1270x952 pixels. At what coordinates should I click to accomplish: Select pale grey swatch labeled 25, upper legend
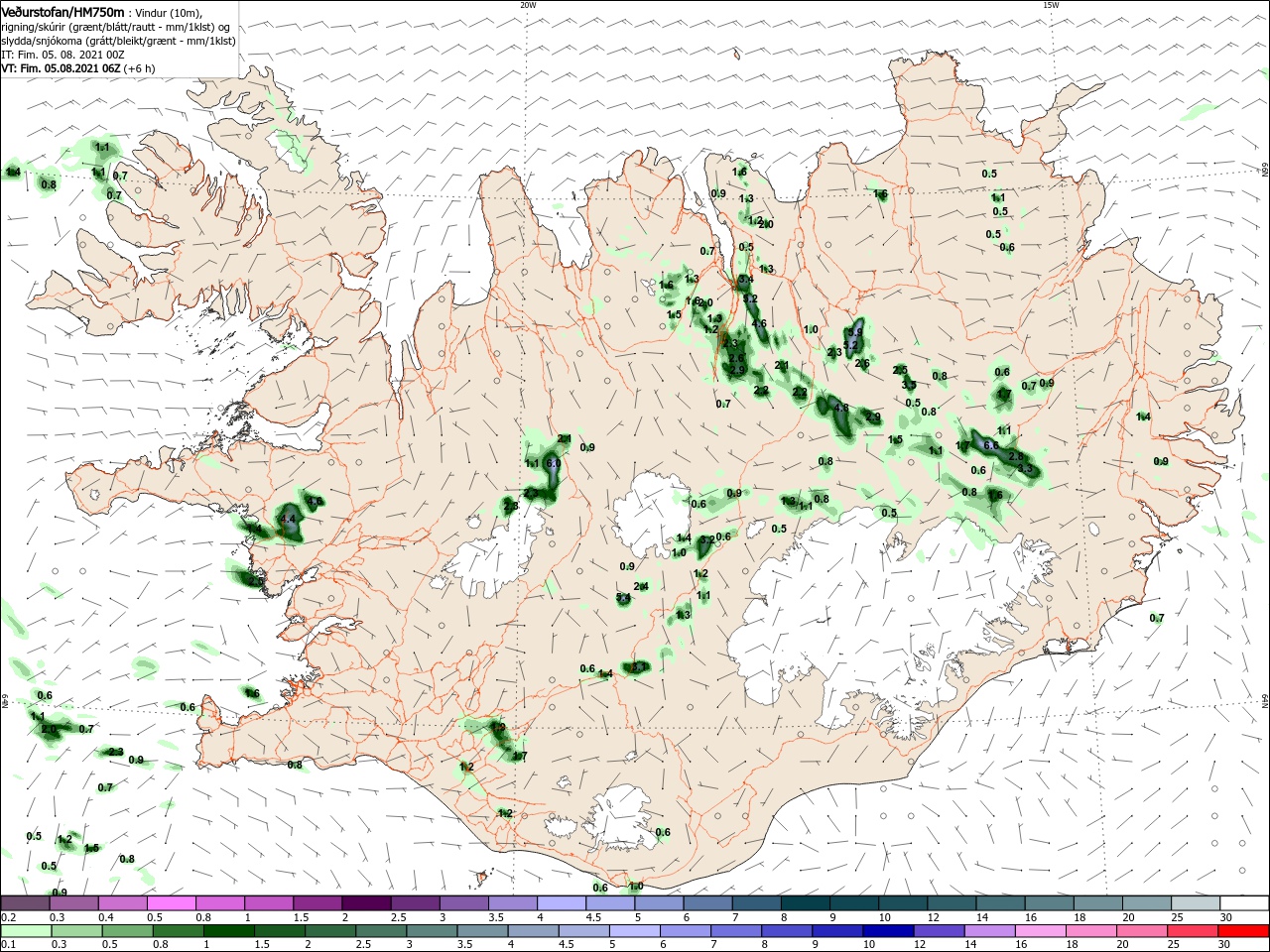click(x=1196, y=903)
